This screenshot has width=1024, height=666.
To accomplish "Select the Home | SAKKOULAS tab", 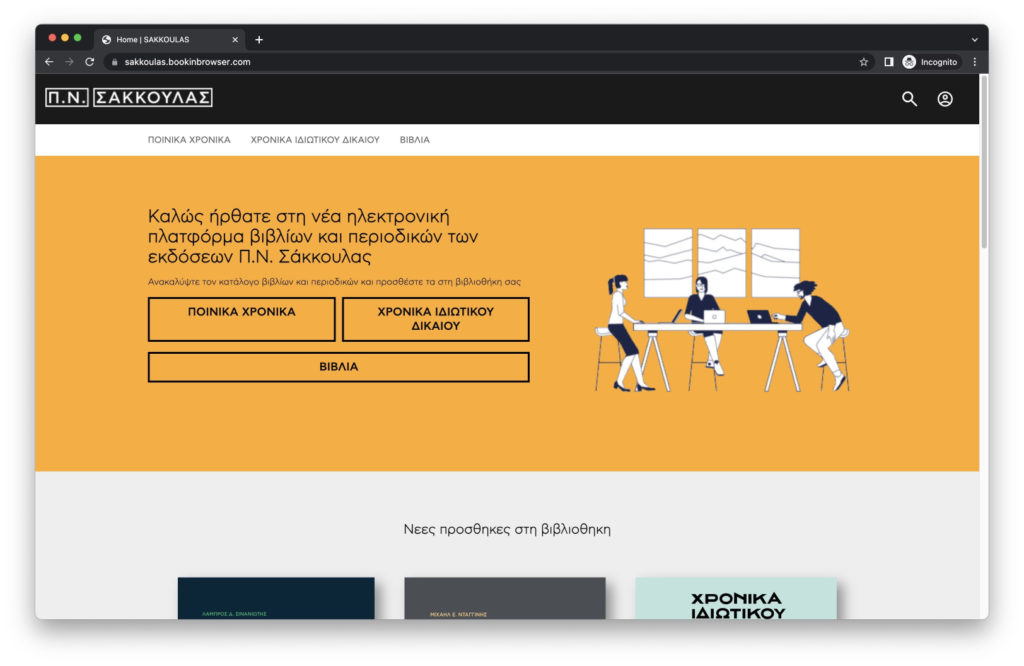I will pos(170,40).
